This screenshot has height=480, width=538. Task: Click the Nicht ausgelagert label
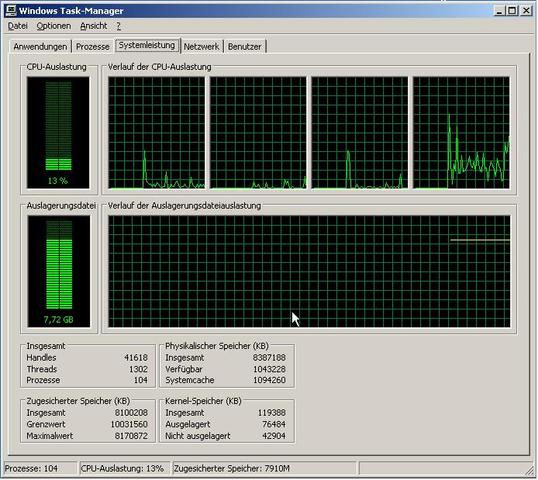(x=198, y=436)
